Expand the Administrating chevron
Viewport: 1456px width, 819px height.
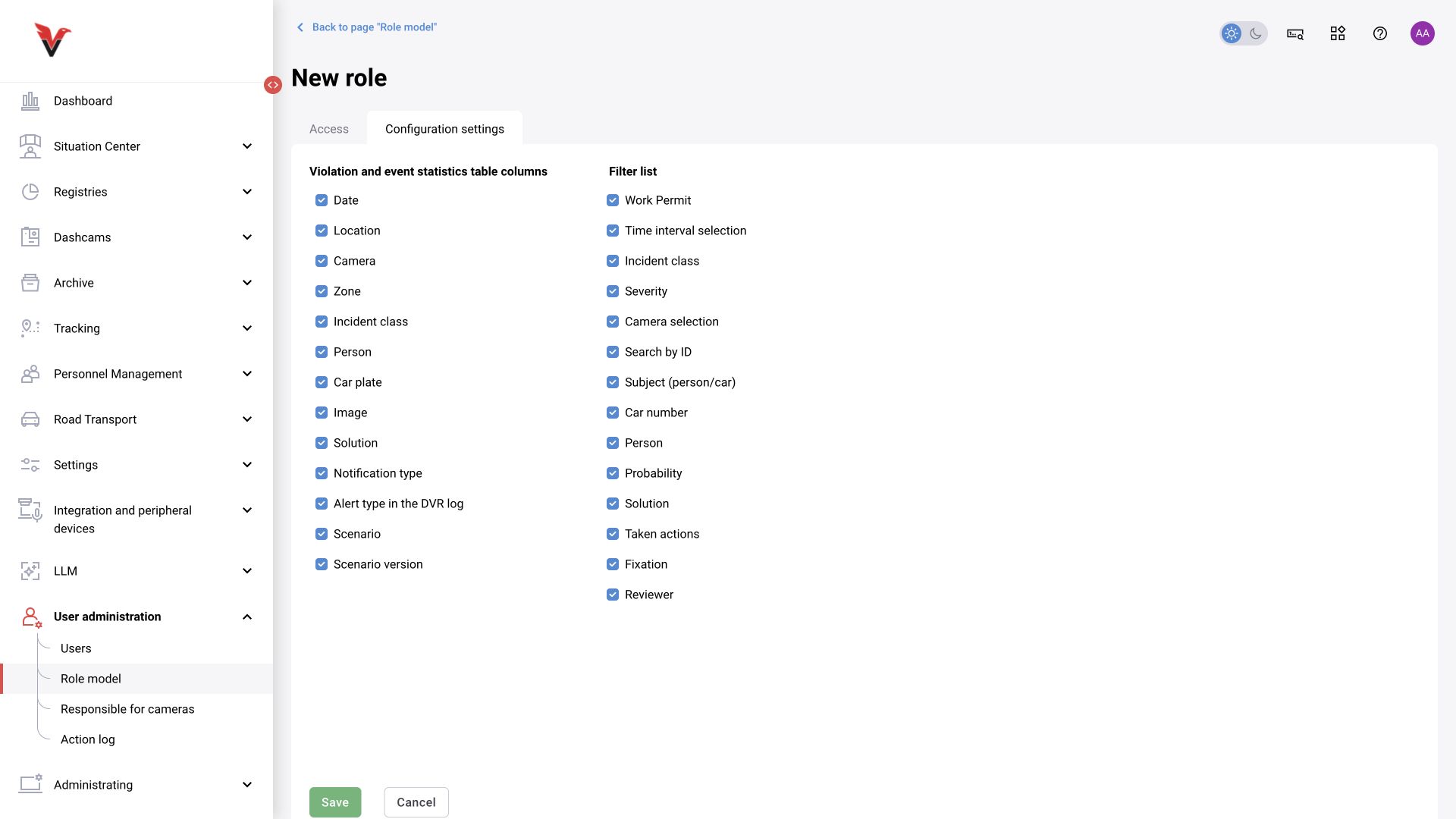(x=247, y=785)
